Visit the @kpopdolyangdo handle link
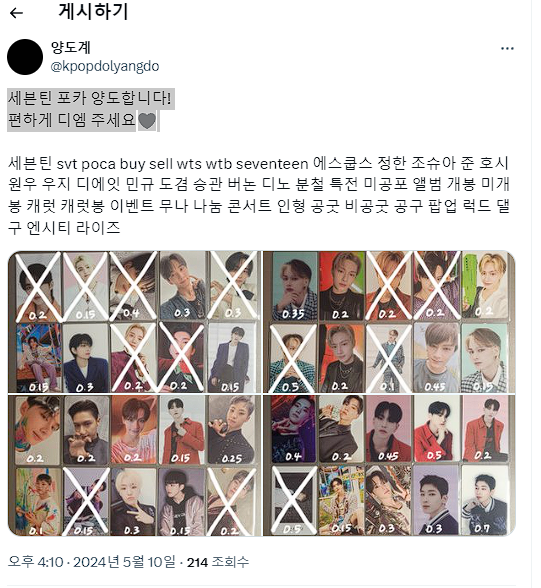This screenshot has width=541, height=588. (x=105, y=66)
